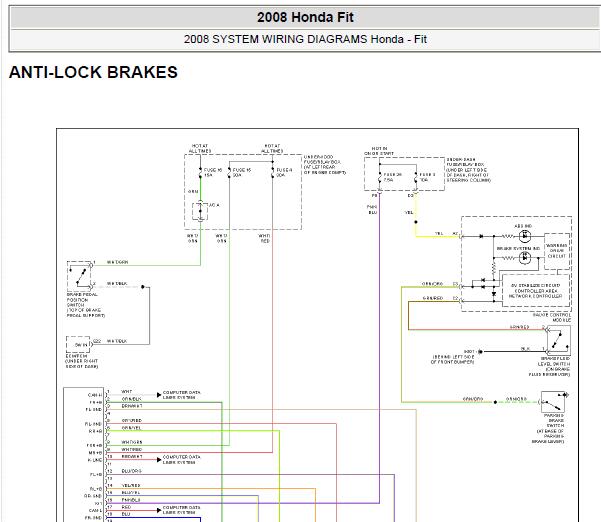
Task: Click the splice dot on the yellow wire
Action: coord(416,222)
